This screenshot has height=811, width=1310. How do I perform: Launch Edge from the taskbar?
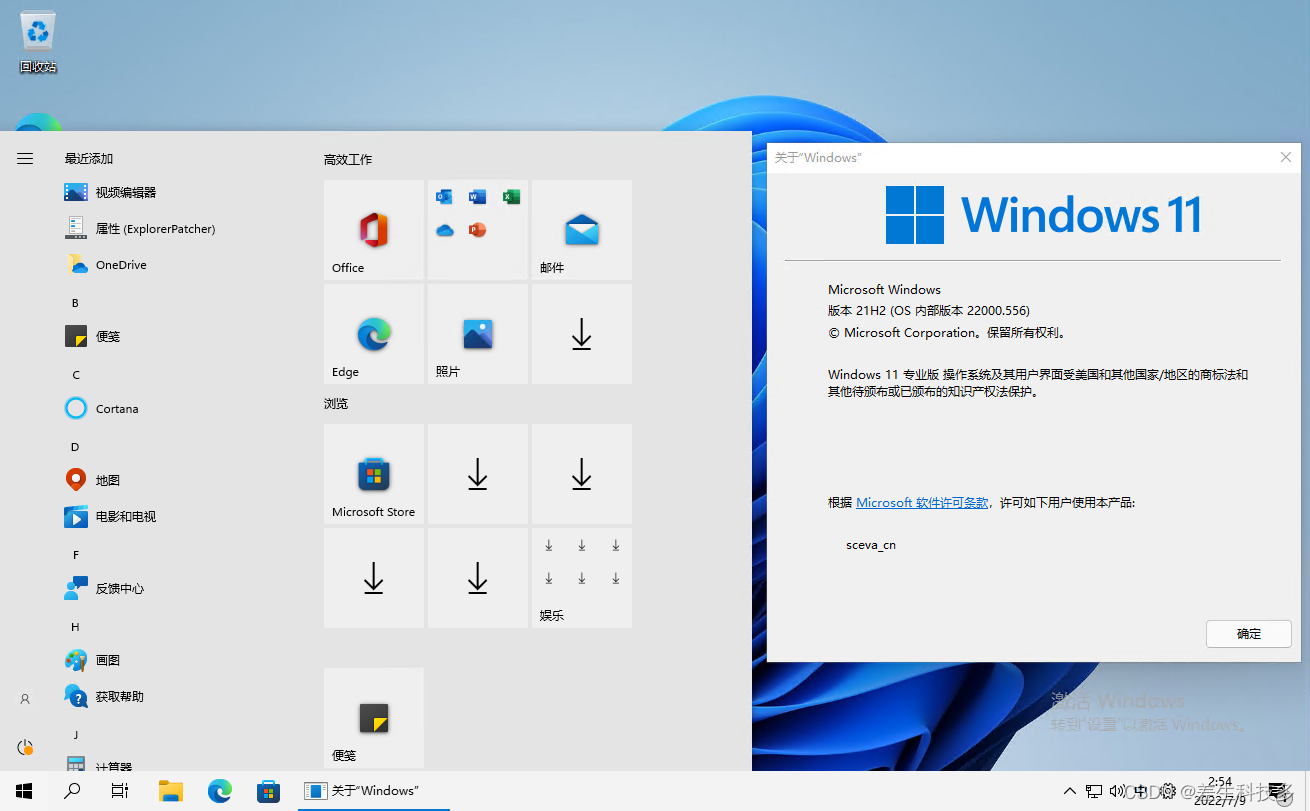pos(220,791)
